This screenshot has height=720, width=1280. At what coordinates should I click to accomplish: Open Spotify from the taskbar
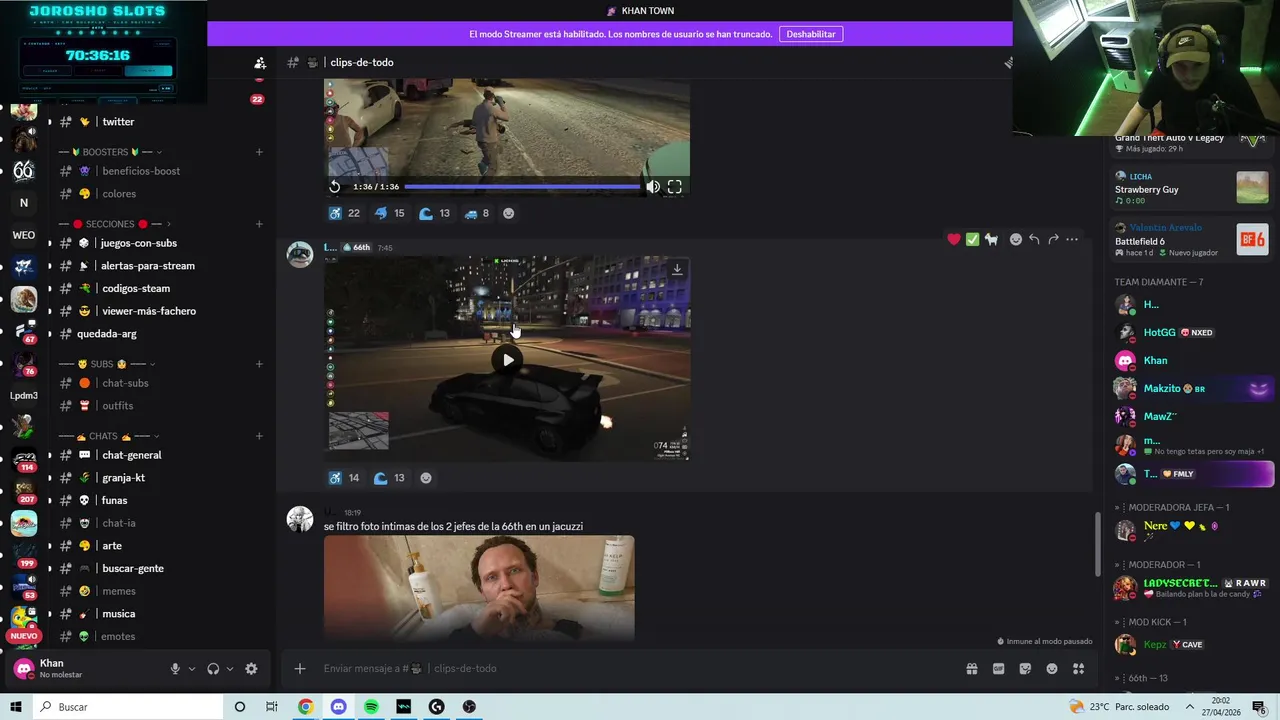371,707
